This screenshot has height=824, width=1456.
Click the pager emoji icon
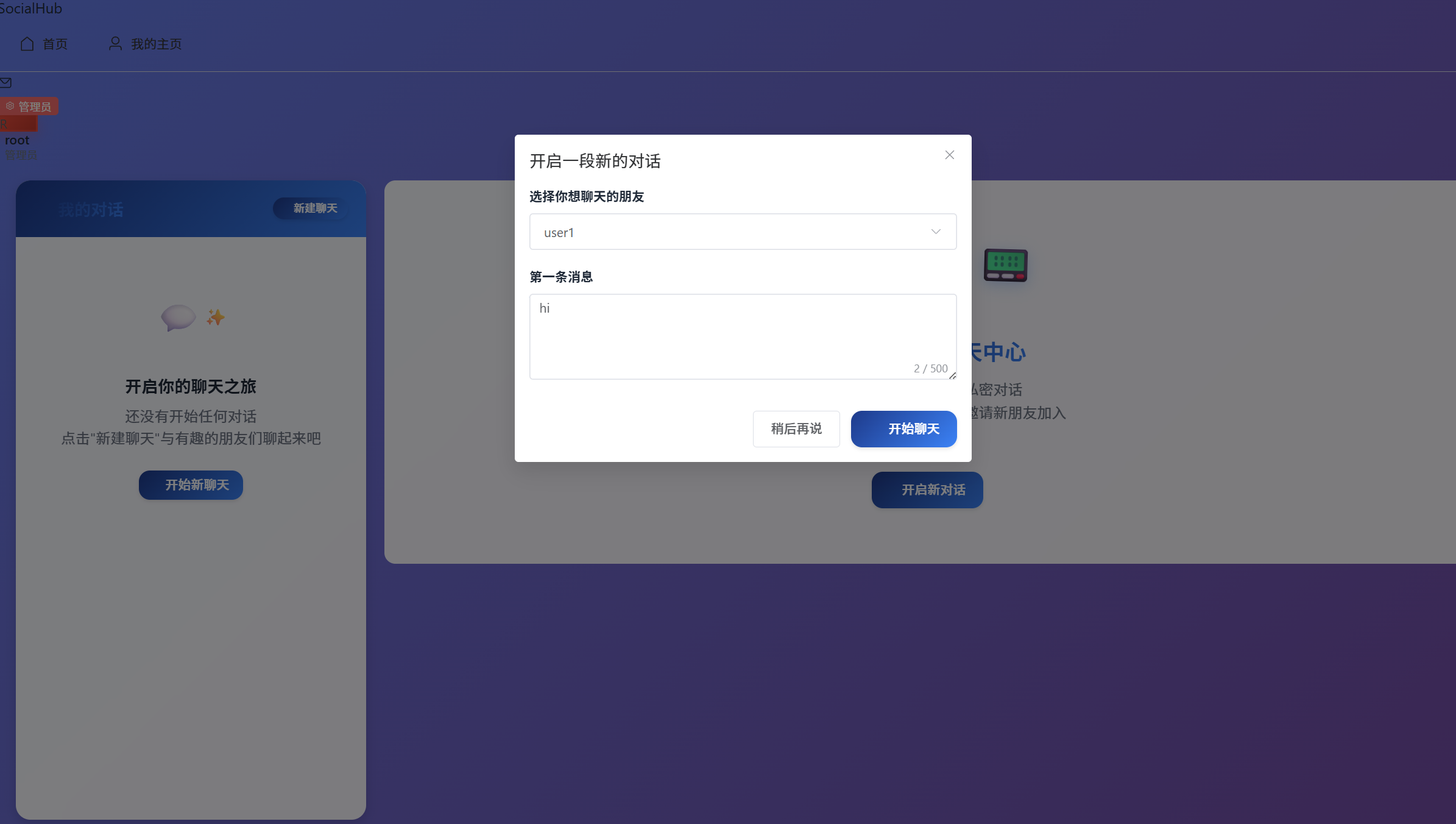pyautogui.click(x=1006, y=265)
